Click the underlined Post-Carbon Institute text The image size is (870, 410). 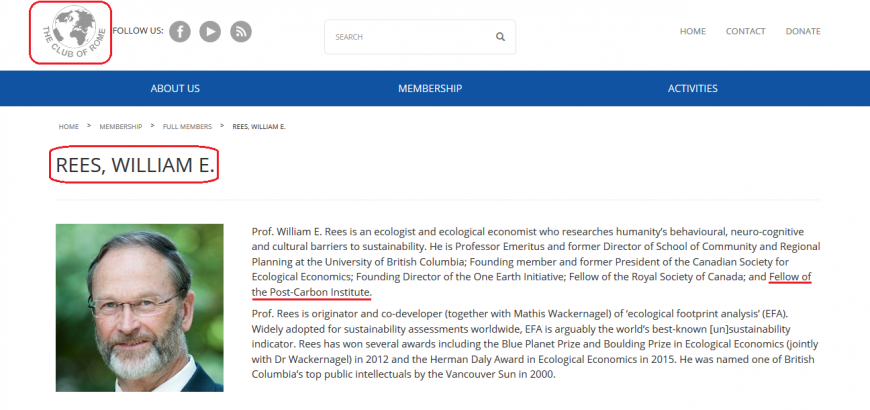click(x=321, y=292)
